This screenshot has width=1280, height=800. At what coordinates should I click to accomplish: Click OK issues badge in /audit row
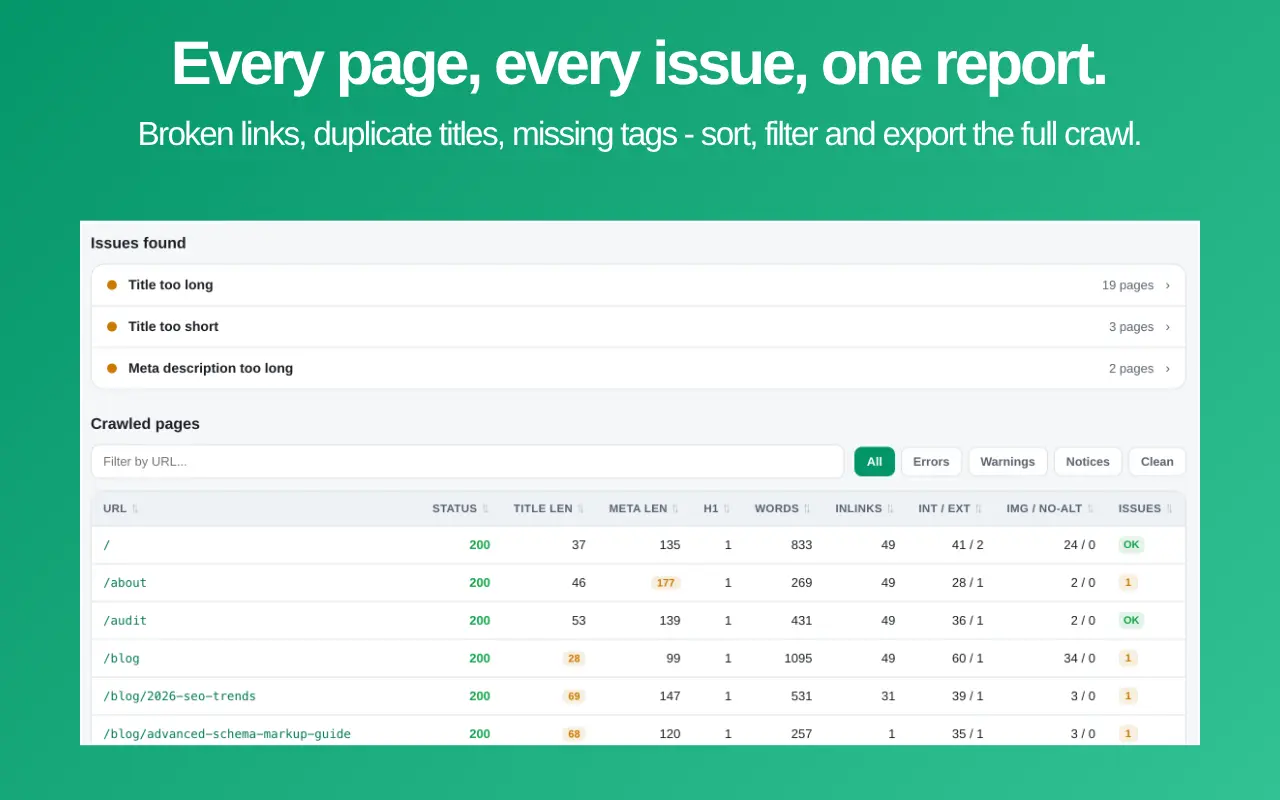1131,621
